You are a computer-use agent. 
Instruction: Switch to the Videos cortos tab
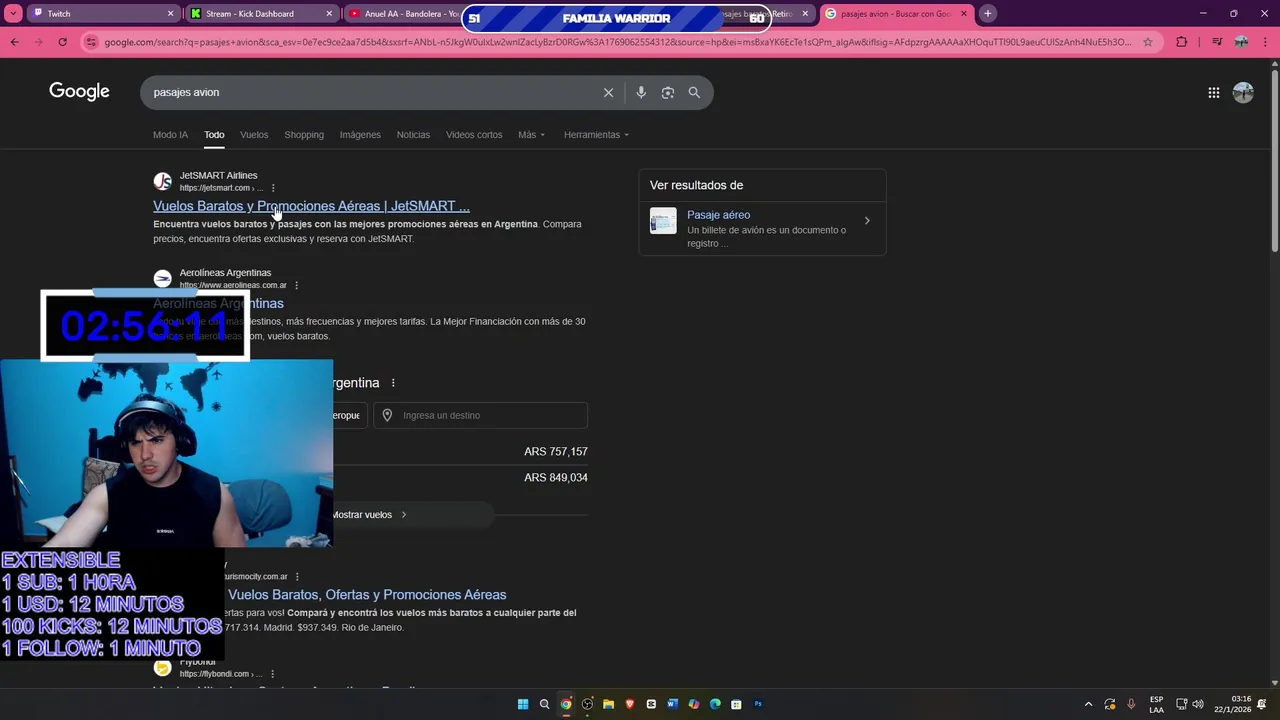(474, 135)
